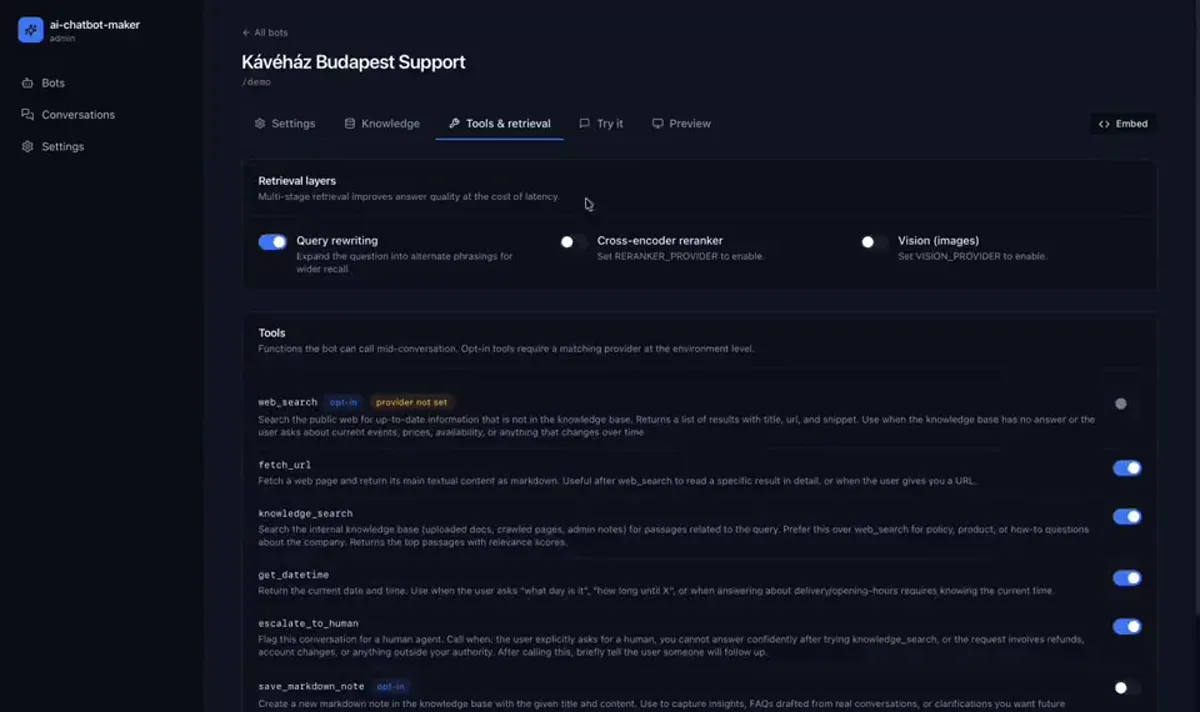
Task: Click the chat bubble icon on Try it tab
Action: 585,124
